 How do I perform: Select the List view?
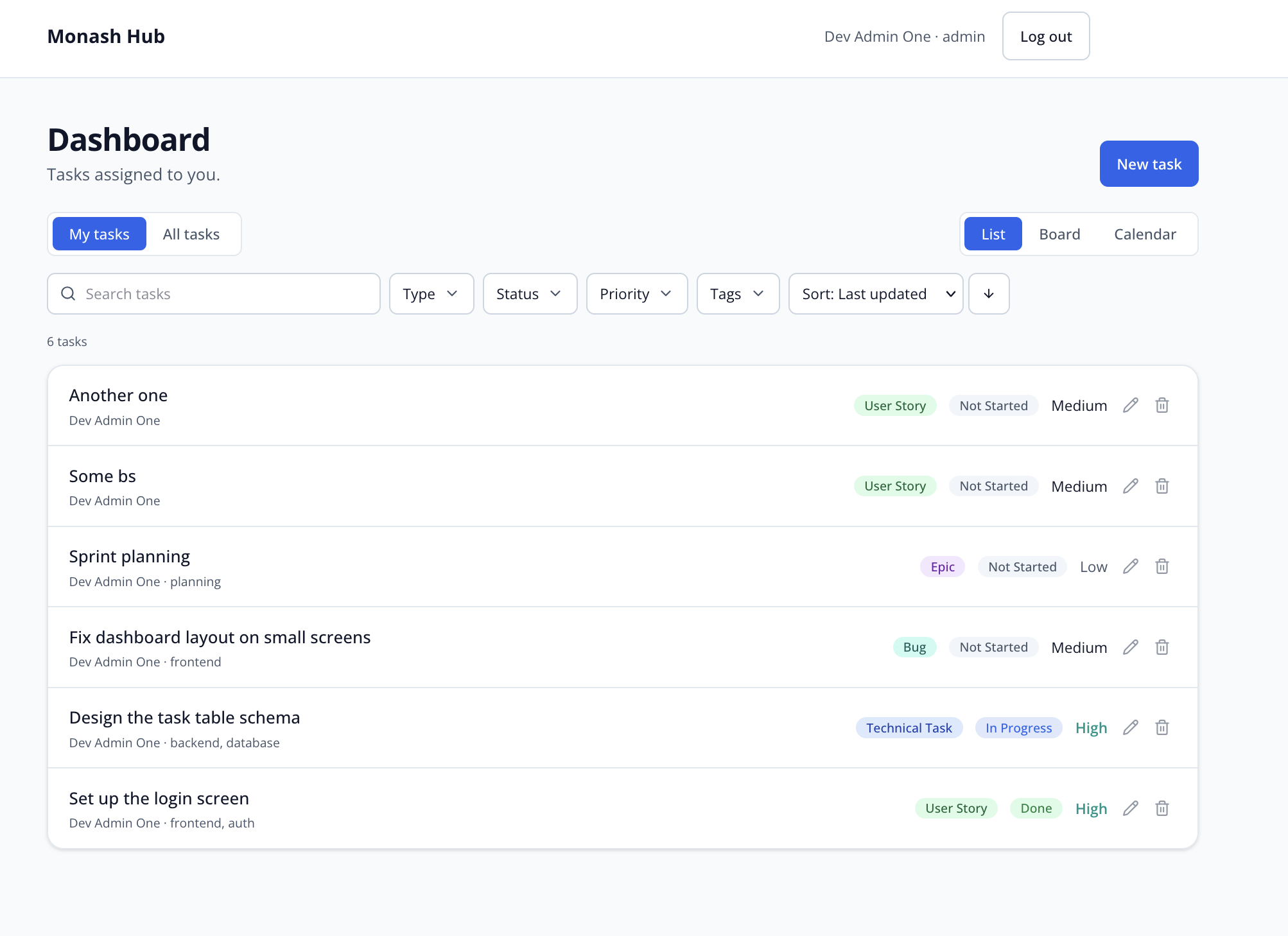pos(993,234)
